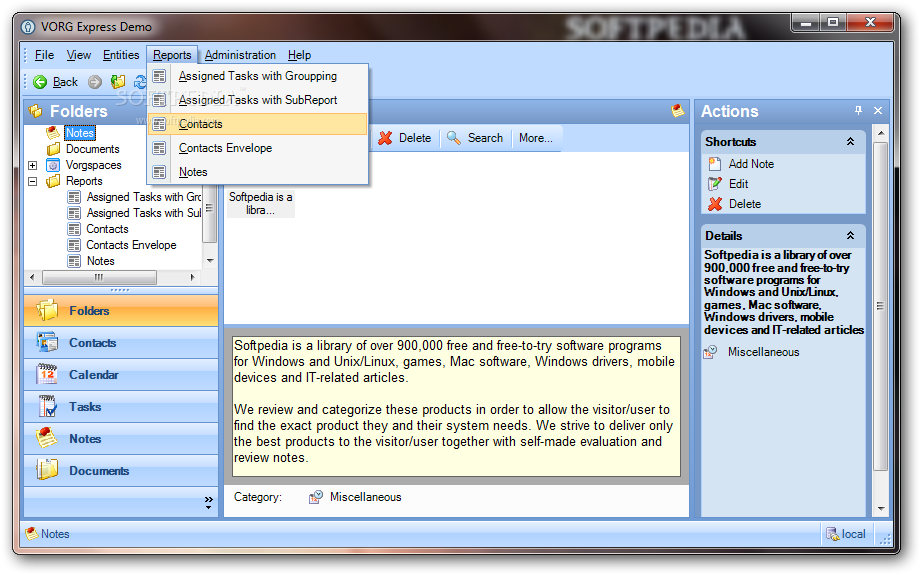Click the folder-up toolbar icon
Image resolution: width=921 pixels, height=575 pixels.
coord(118,82)
